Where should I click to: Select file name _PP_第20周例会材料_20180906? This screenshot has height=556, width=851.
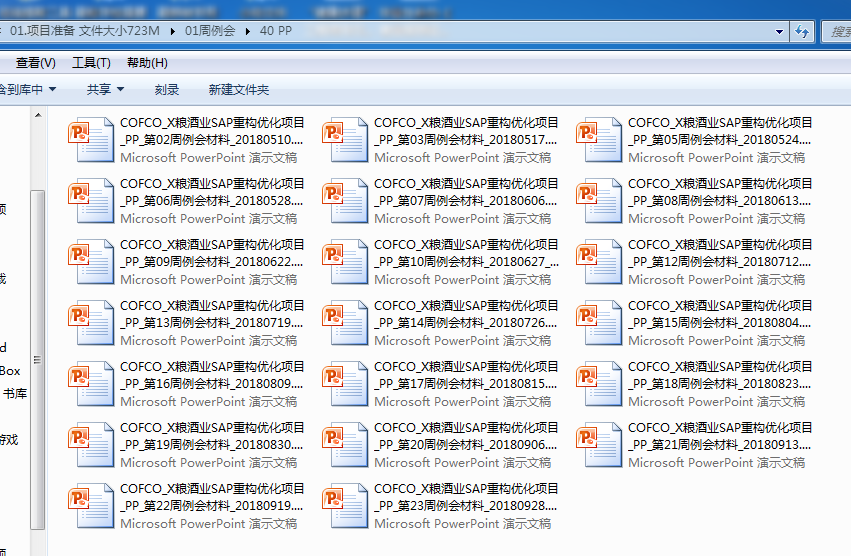point(466,445)
